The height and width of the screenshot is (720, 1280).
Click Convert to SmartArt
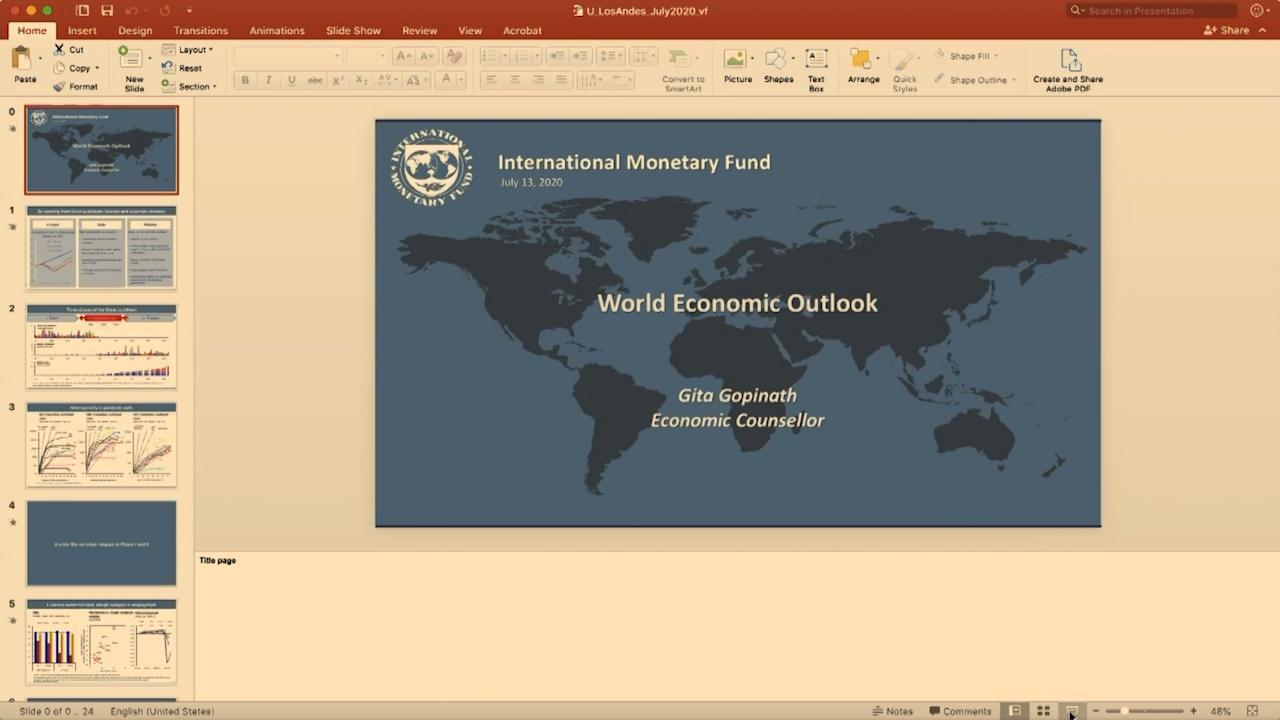[683, 70]
